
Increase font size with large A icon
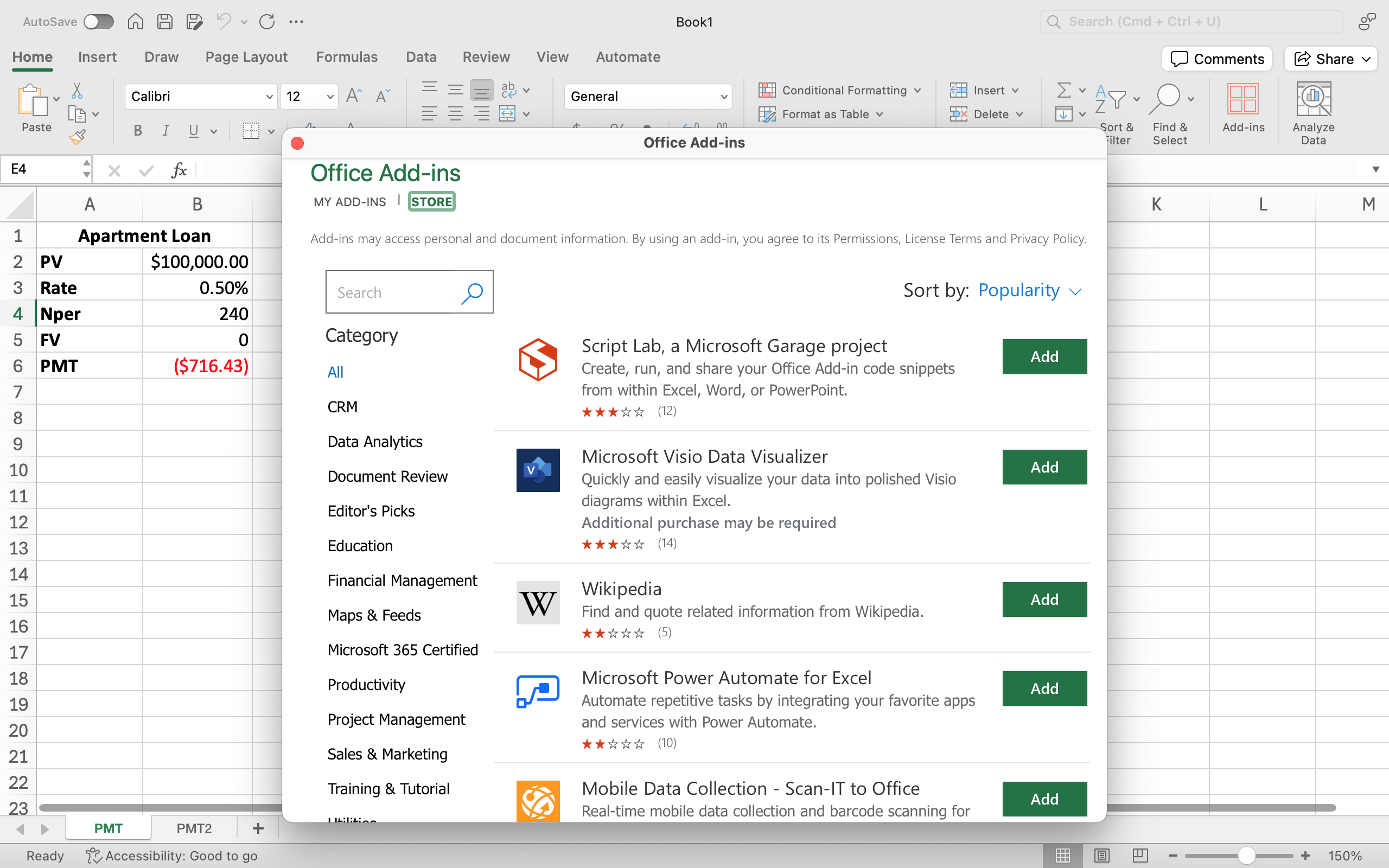pyautogui.click(x=354, y=95)
